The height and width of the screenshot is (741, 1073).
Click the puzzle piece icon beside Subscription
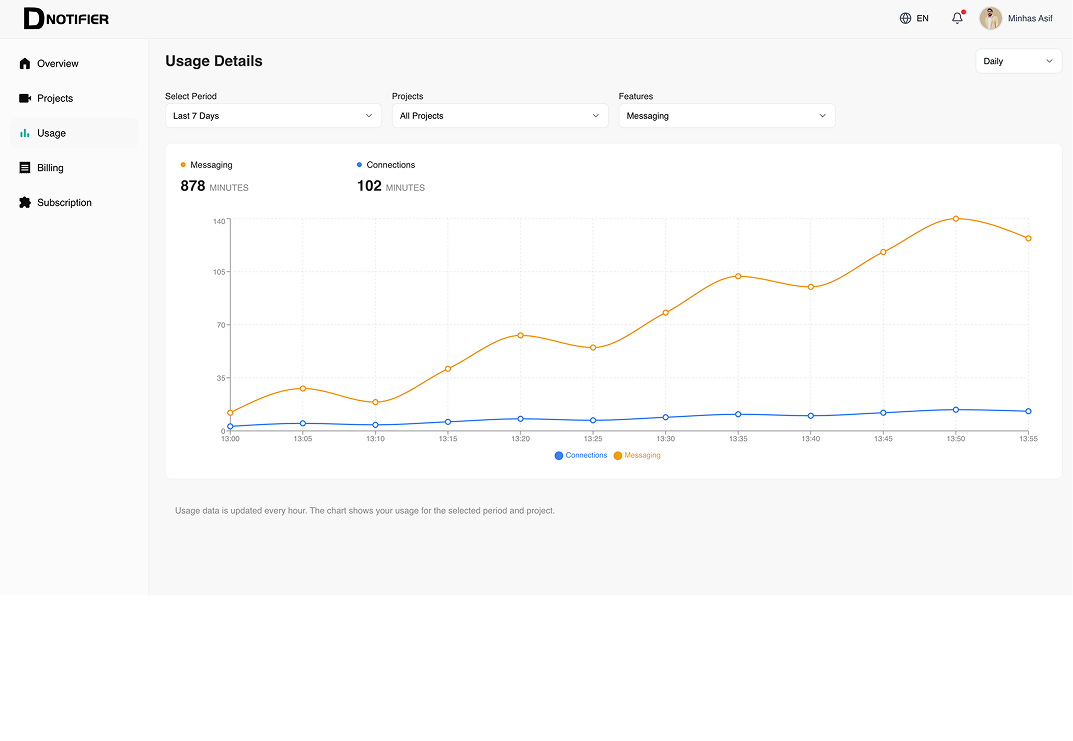(25, 203)
